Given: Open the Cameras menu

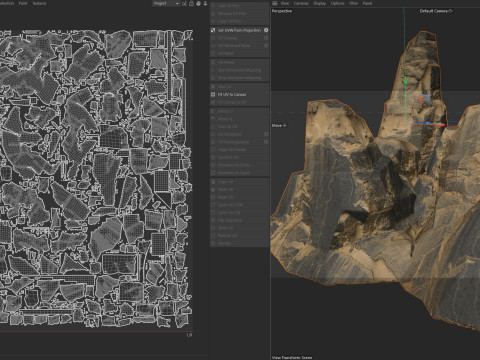Looking at the screenshot, I should click(x=301, y=3).
